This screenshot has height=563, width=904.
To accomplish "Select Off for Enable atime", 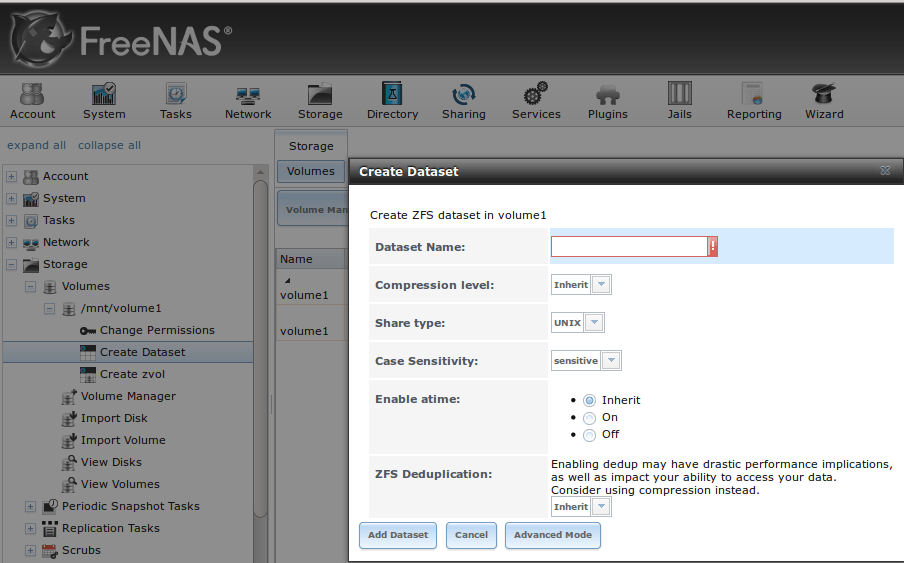I will coord(589,435).
